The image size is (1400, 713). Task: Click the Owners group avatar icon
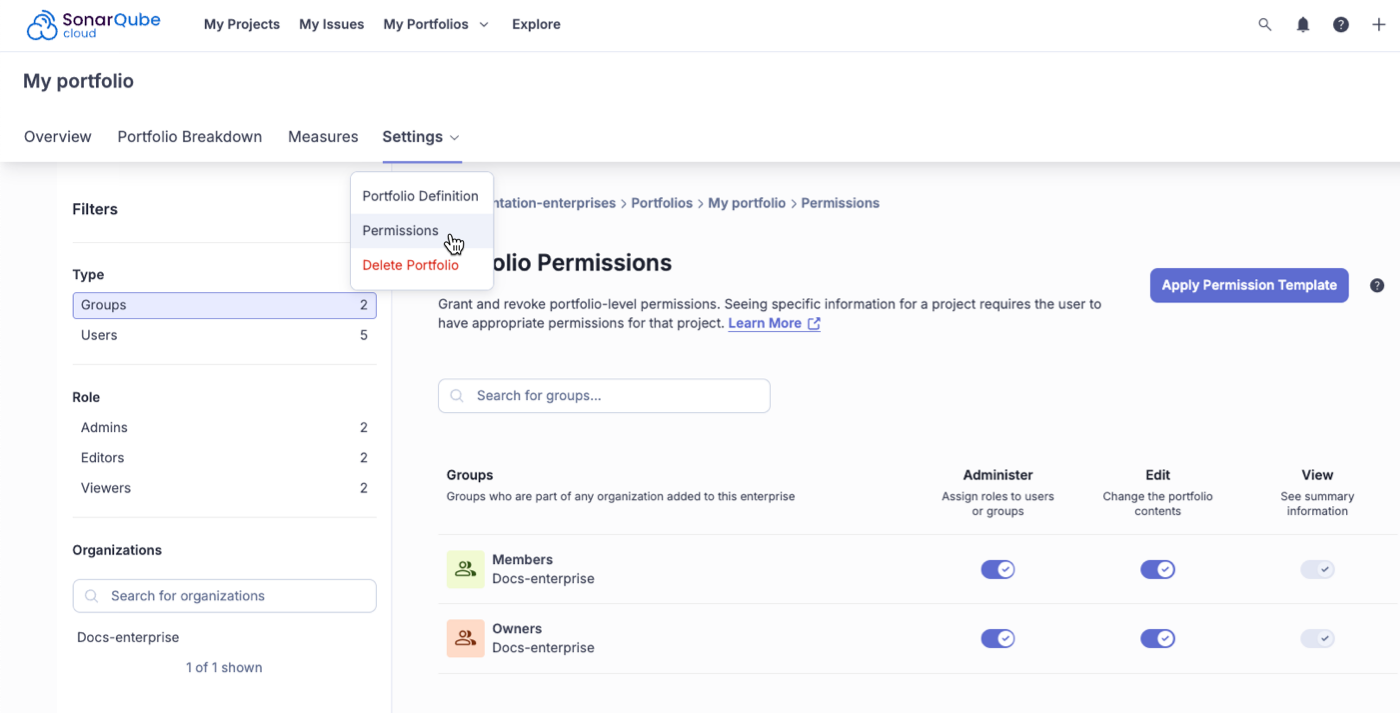click(x=465, y=637)
